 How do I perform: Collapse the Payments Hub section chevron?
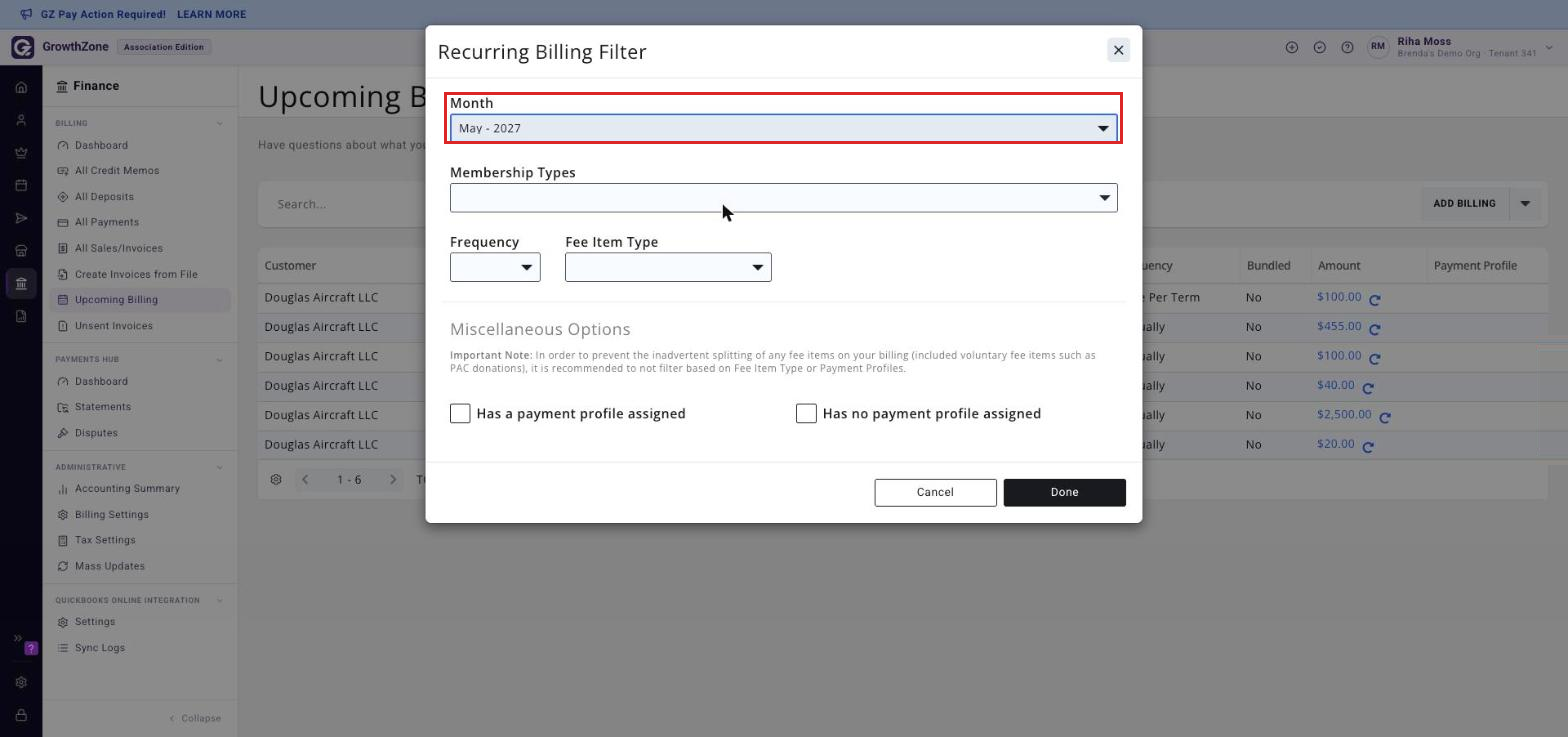(220, 360)
